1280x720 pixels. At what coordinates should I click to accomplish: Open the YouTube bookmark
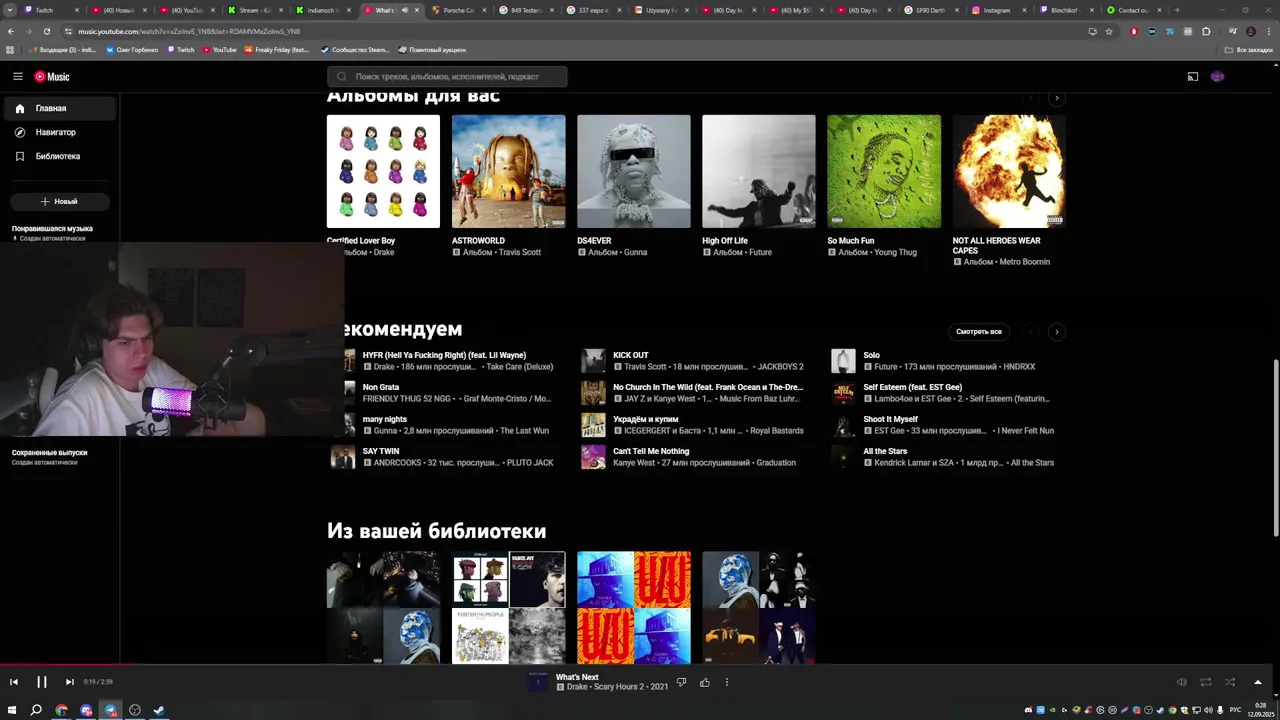(219, 50)
